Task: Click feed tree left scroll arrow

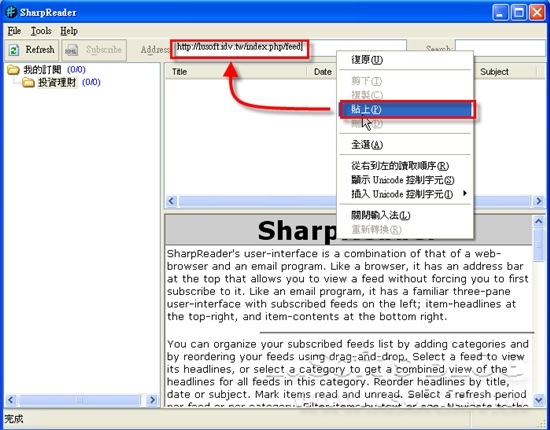Action: (11, 399)
